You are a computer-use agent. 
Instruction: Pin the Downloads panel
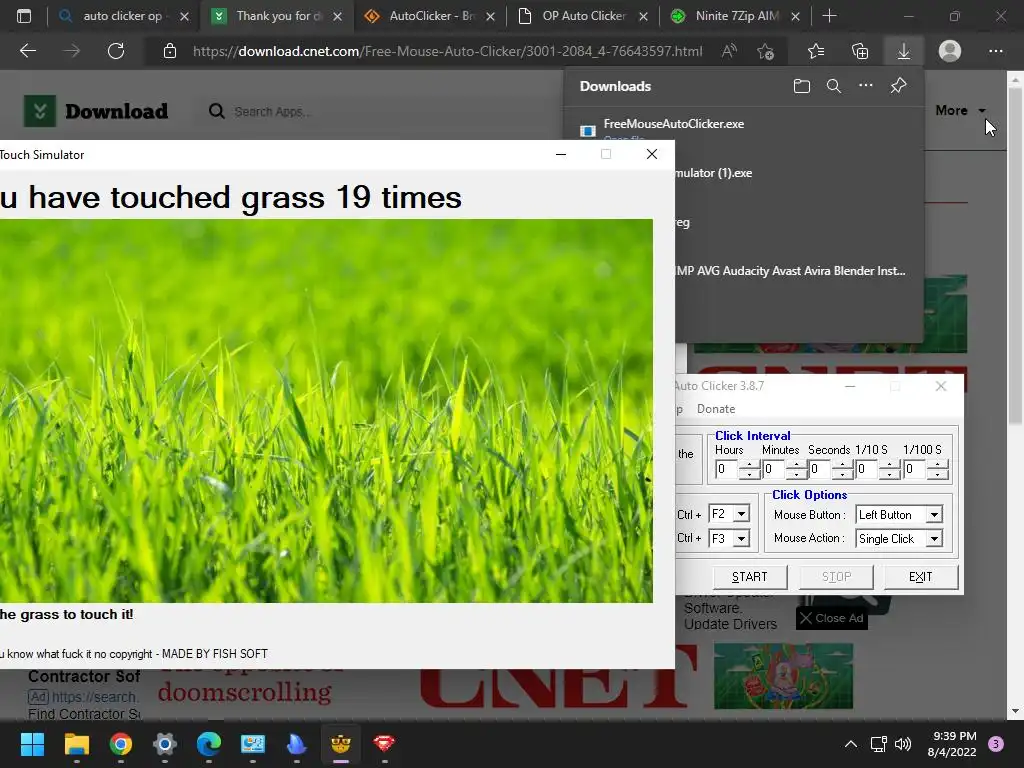point(899,86)
